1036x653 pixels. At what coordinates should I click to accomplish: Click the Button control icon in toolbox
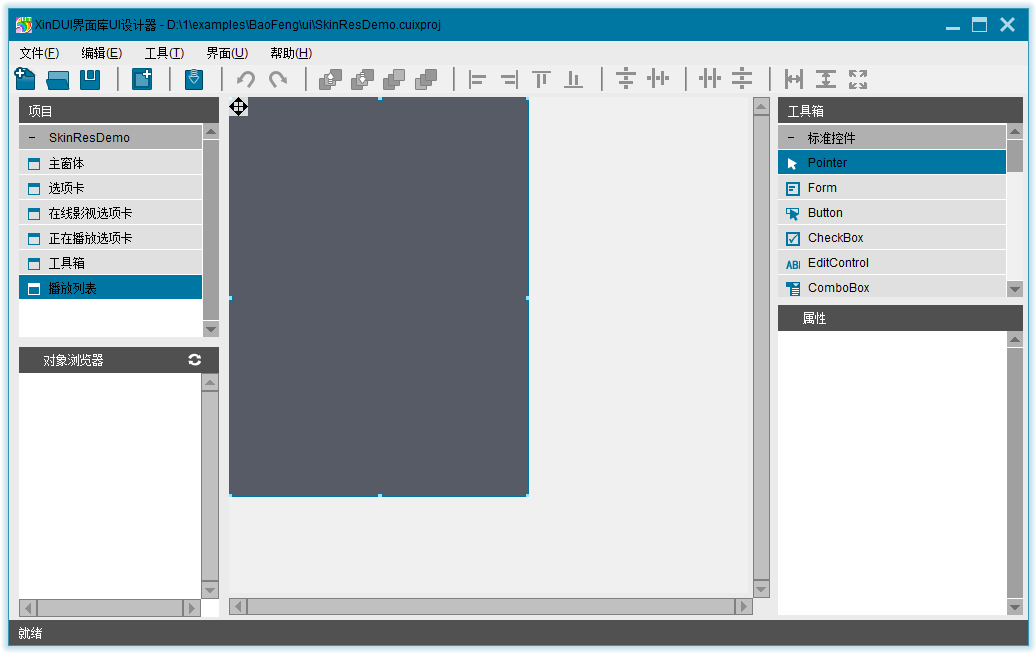793,213
